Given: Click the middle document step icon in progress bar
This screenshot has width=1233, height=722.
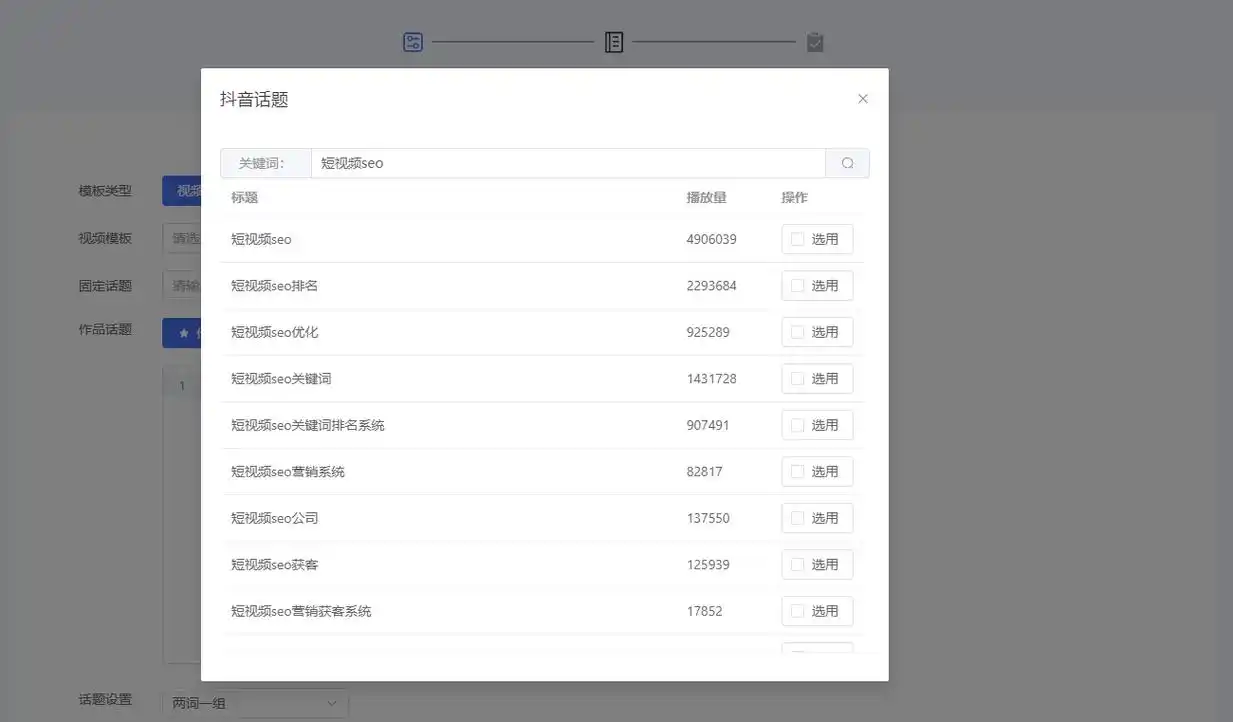Looking at the screenshot, I should tap(613, 41).
